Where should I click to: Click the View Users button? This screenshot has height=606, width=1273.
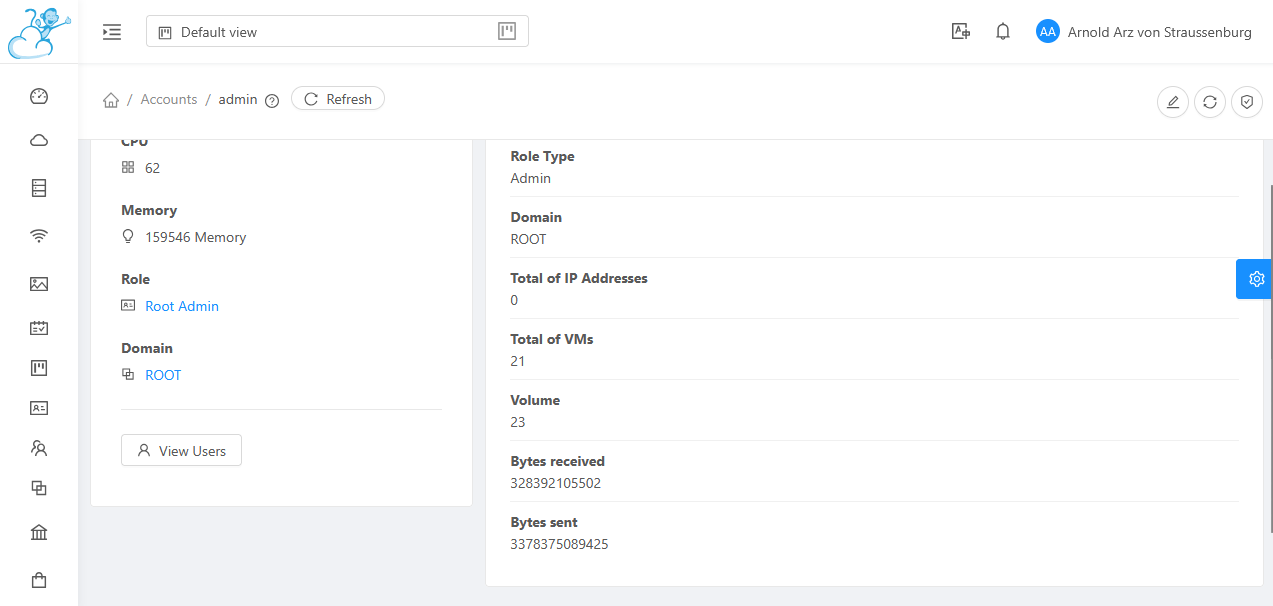[181, 450]
